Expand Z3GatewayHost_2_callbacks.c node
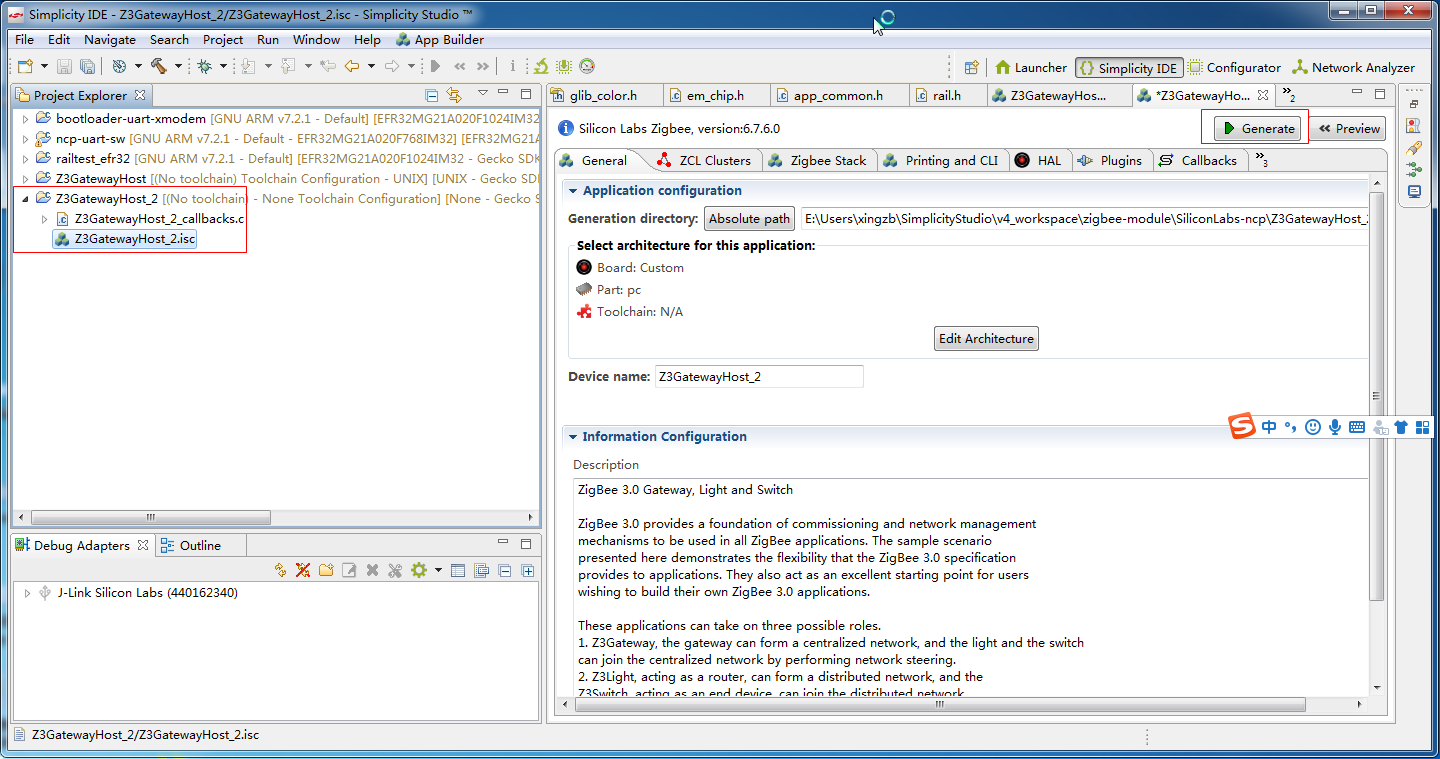This screenshot has height=759, width=1440. (44, 218)
